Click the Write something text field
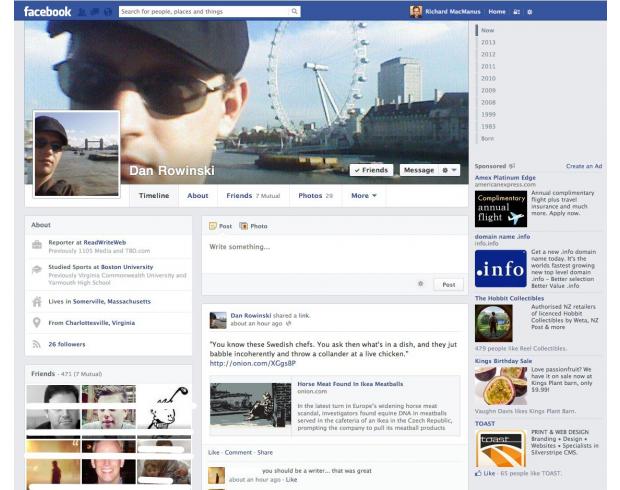The height and width of the screenshot is (490, 620). pyautogui.click(x=335, y=253)
